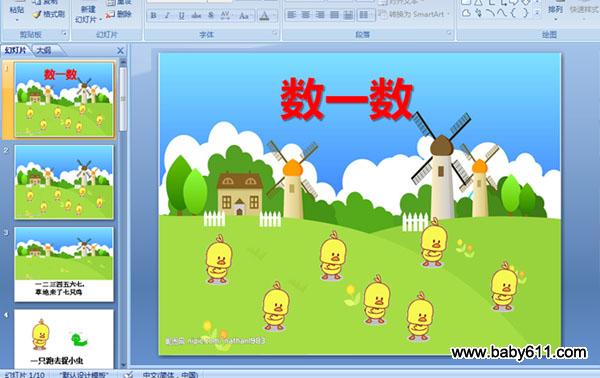This screenshot has width=600, height=378.
Task: Select slide 4 thumbnail with caterpillar
Action: coord(64,339)
